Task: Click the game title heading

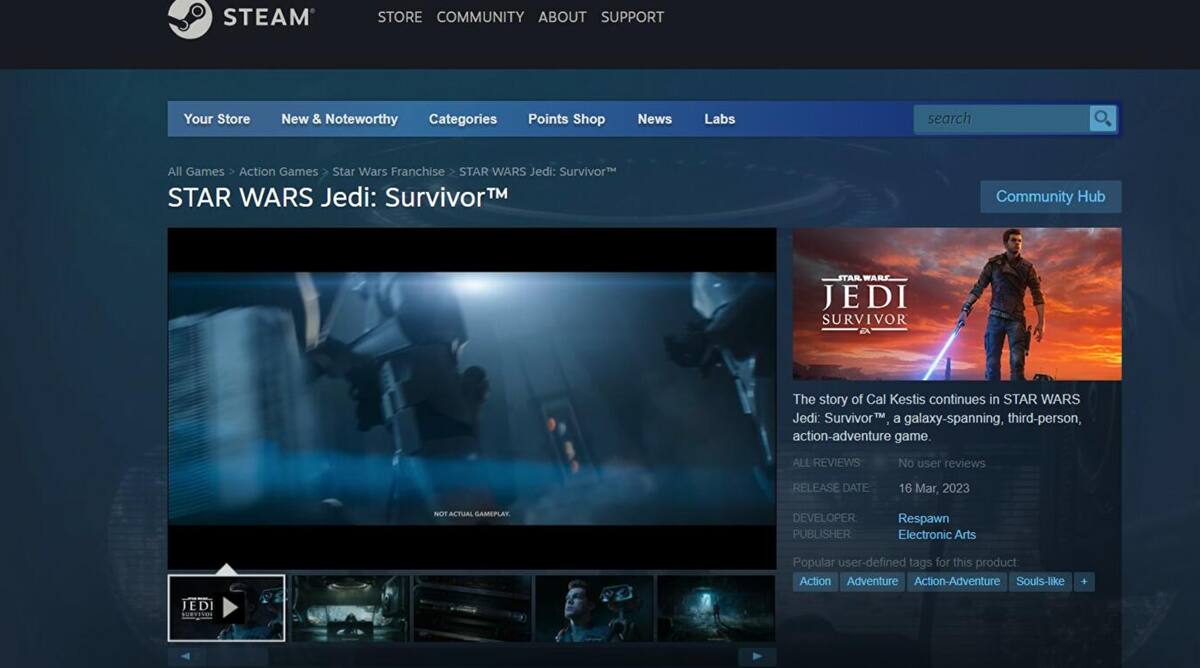Action: point(338,197)
